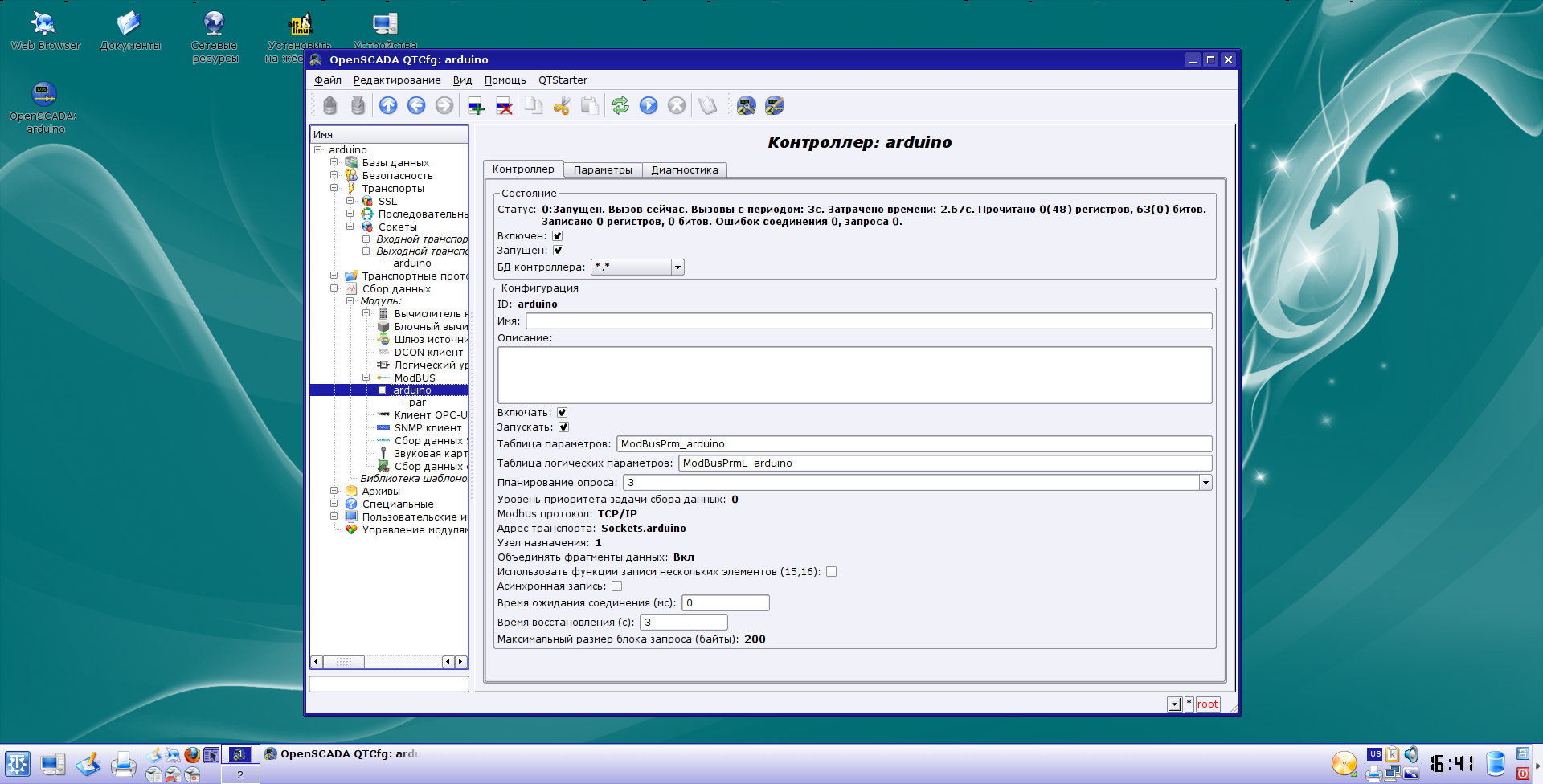
Task: Collapse the ModBUS tree node
Action: click(366, 378)
